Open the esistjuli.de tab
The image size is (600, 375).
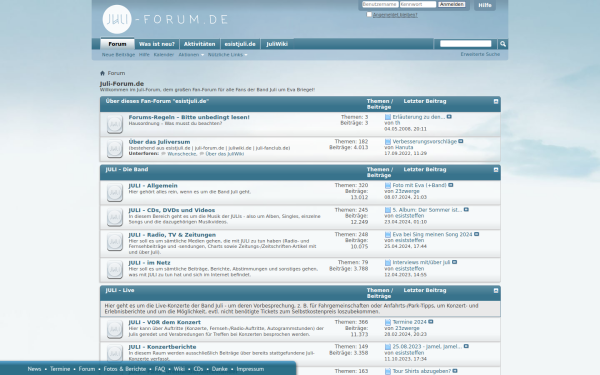point(240,44)
